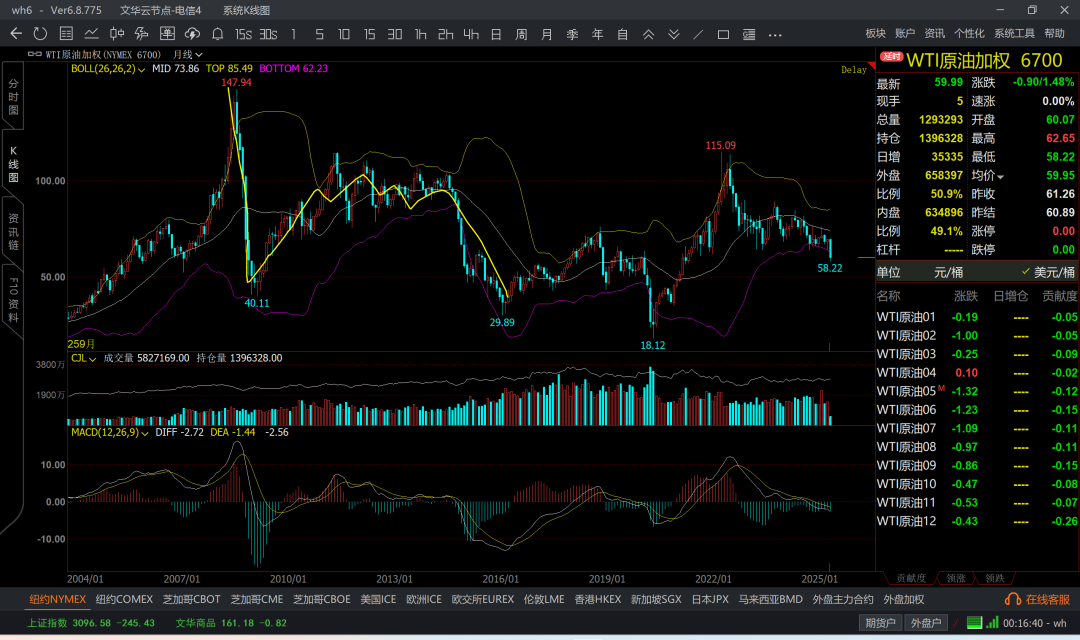Refresh using the circular arrow toolbar icon
Screen dimensions: 1080x640
[x=40, y=33]
